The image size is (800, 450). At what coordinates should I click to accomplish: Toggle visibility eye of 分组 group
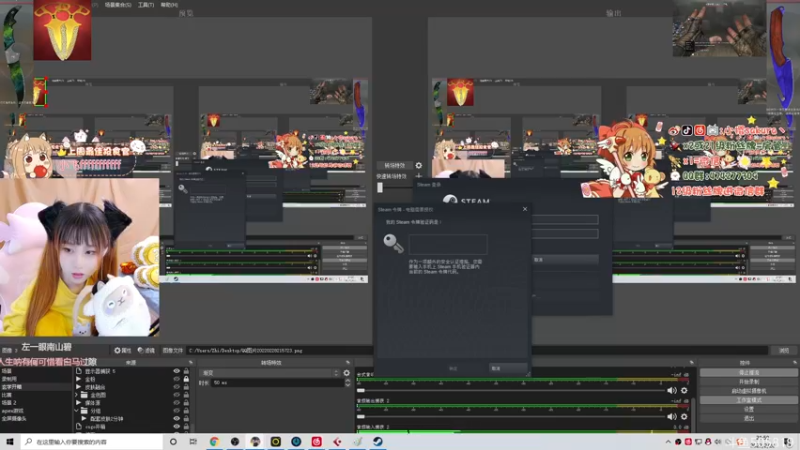[177, 411]
